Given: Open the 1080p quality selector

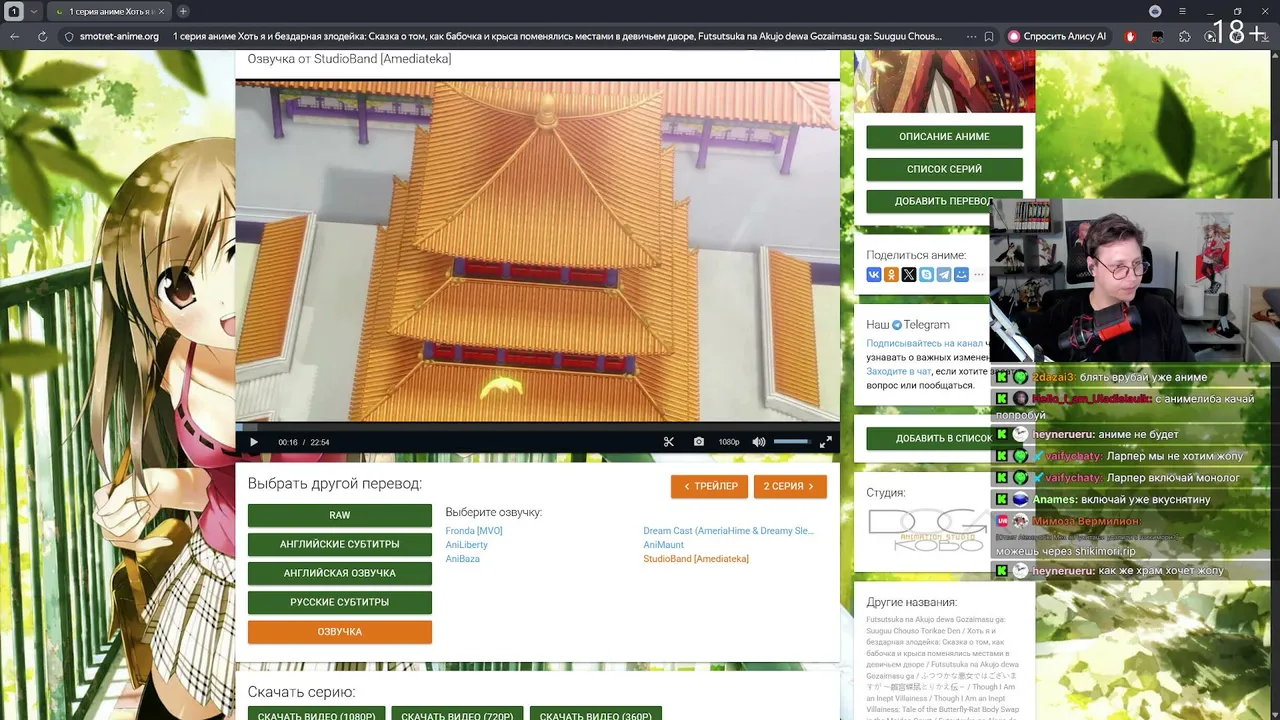Looking at the screenshot, I should (x=729, y=442).
